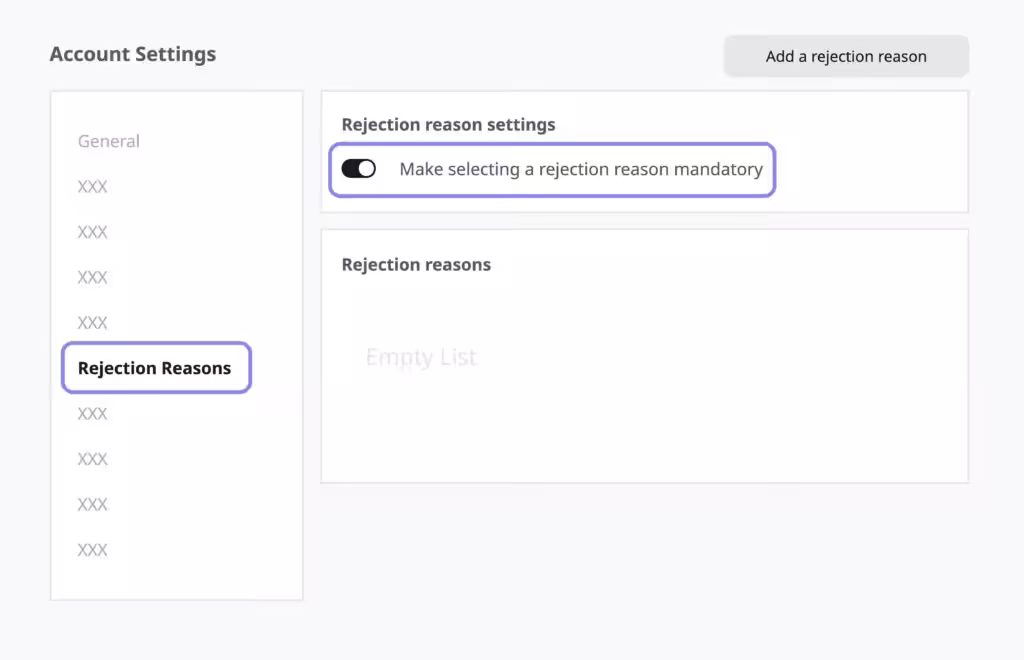Click the Rejection reason settings heading
The width and height of the screenshot is (1024, 660).
(x=448, y=124)
